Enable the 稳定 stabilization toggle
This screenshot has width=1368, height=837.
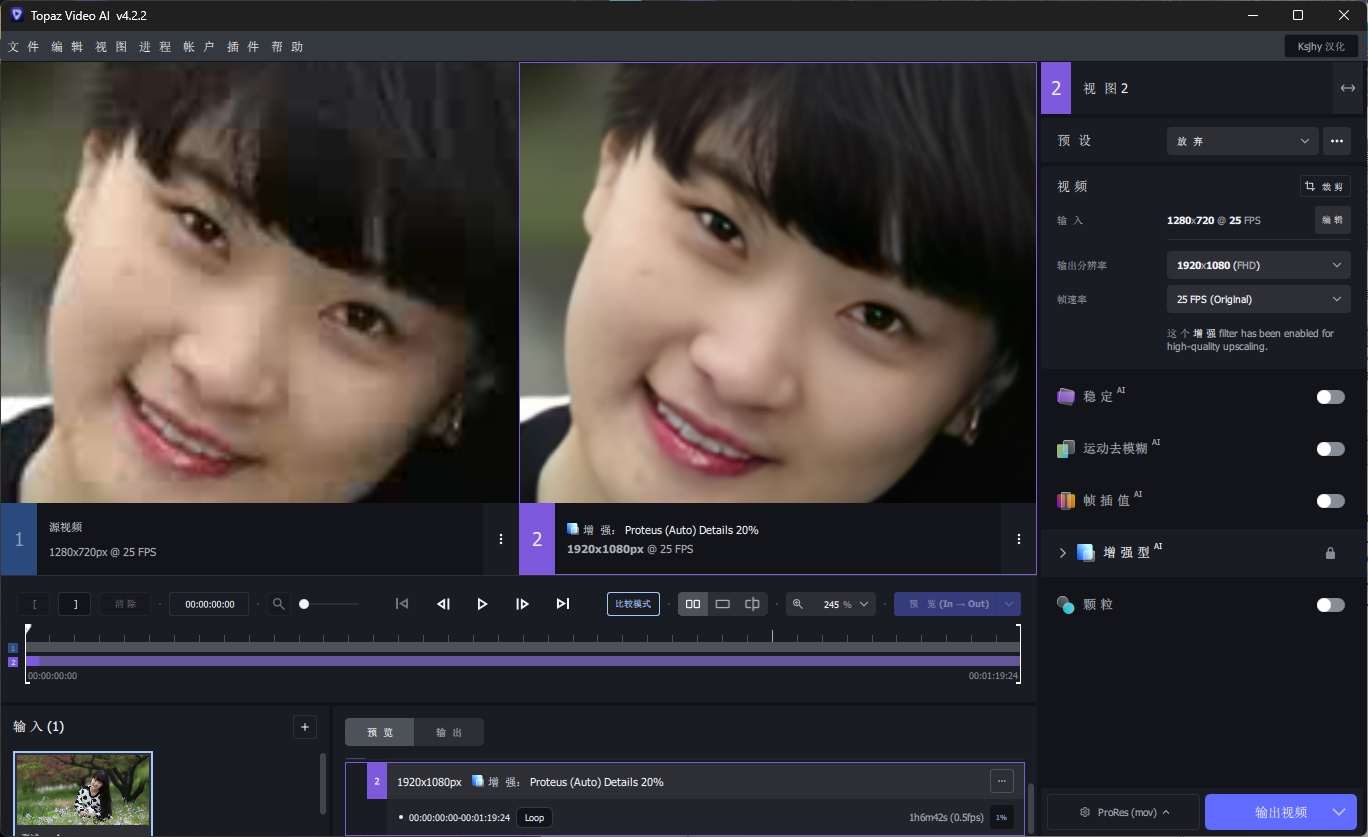(1330, 397)
